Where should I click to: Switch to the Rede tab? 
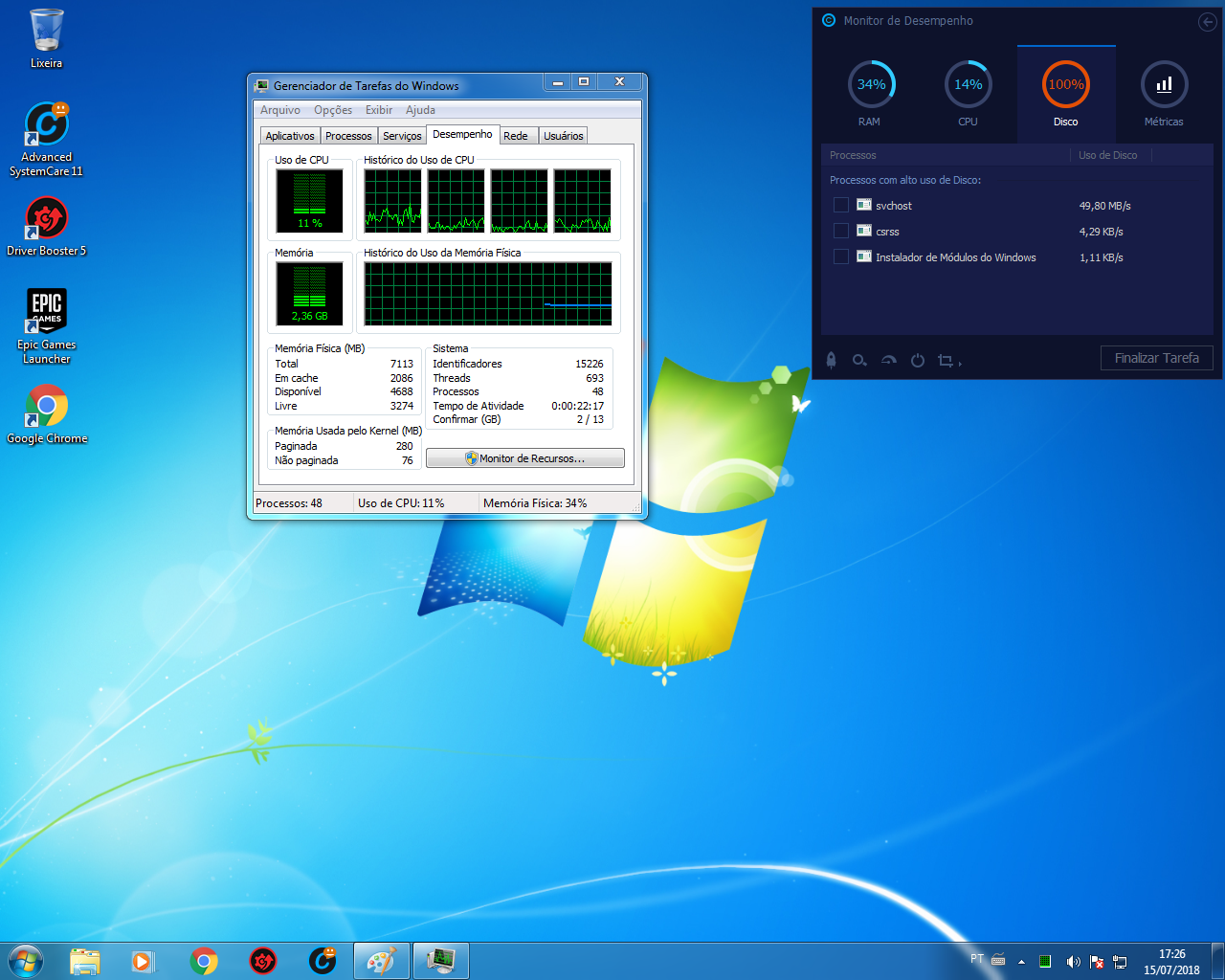click(x=516, y=136)
